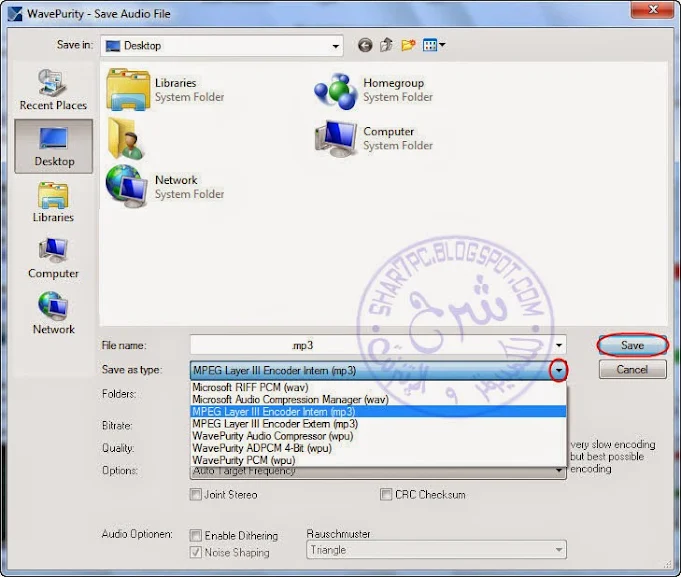
Task: Select Desktop in the places sidebar
Action: coord(54,146)
